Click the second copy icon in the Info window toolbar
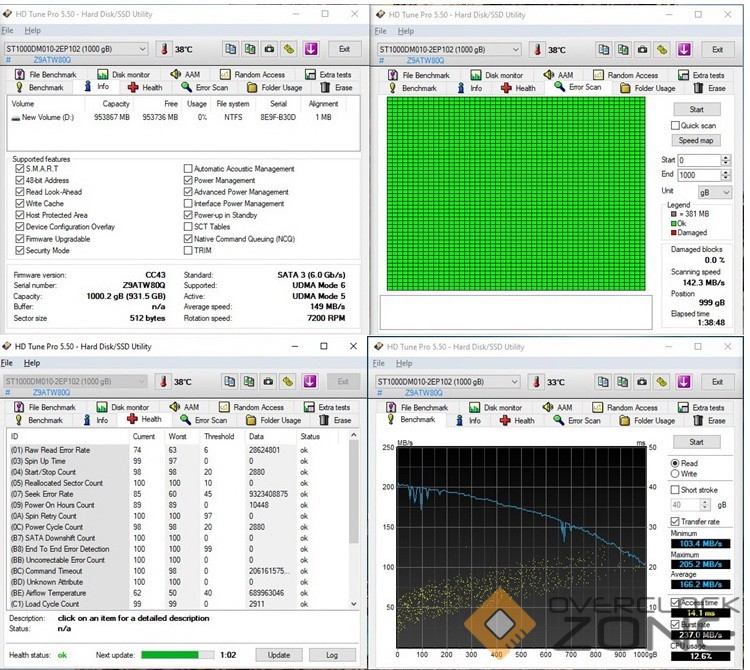The height and width of the screenshot is (670, 750). coord(249,49)
